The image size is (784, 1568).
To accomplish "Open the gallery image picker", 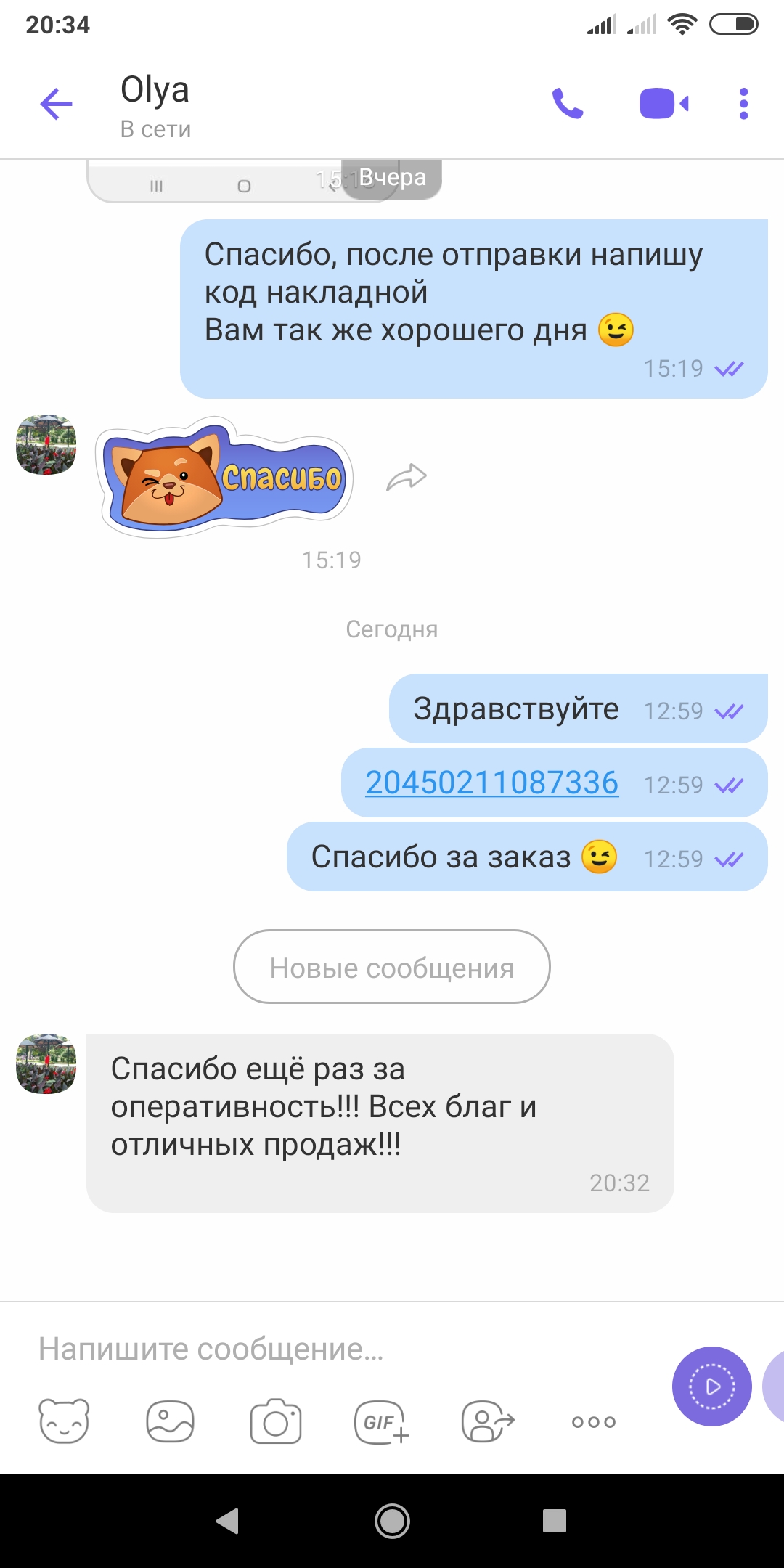I will [170, 1421].
